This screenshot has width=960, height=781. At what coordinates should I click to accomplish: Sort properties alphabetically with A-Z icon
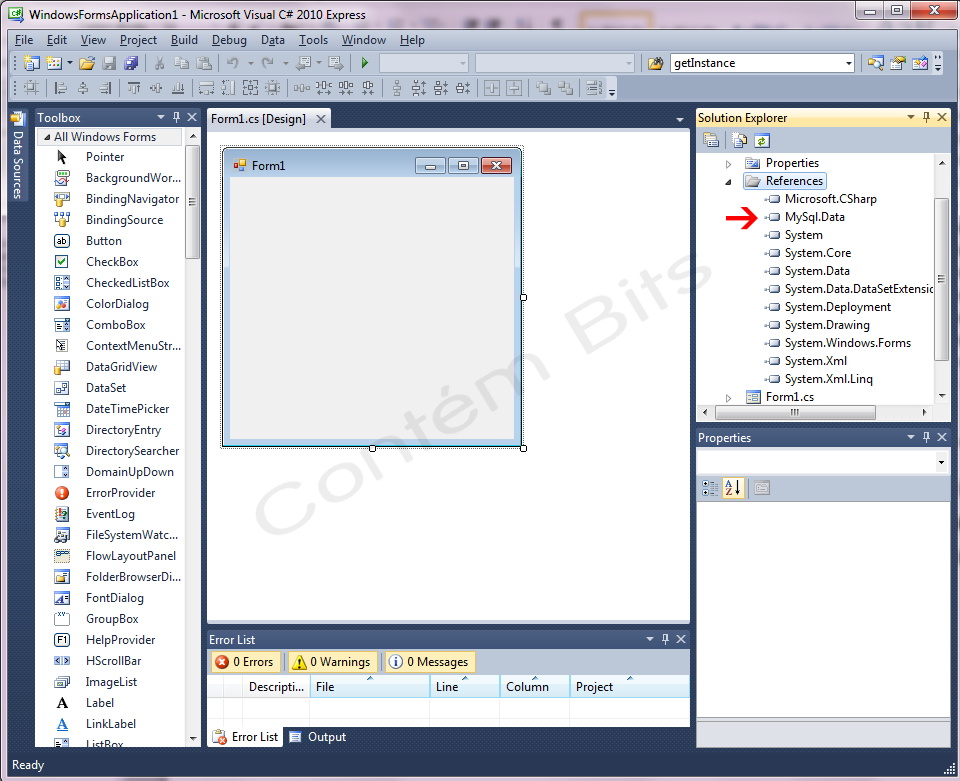coord(733,488)
